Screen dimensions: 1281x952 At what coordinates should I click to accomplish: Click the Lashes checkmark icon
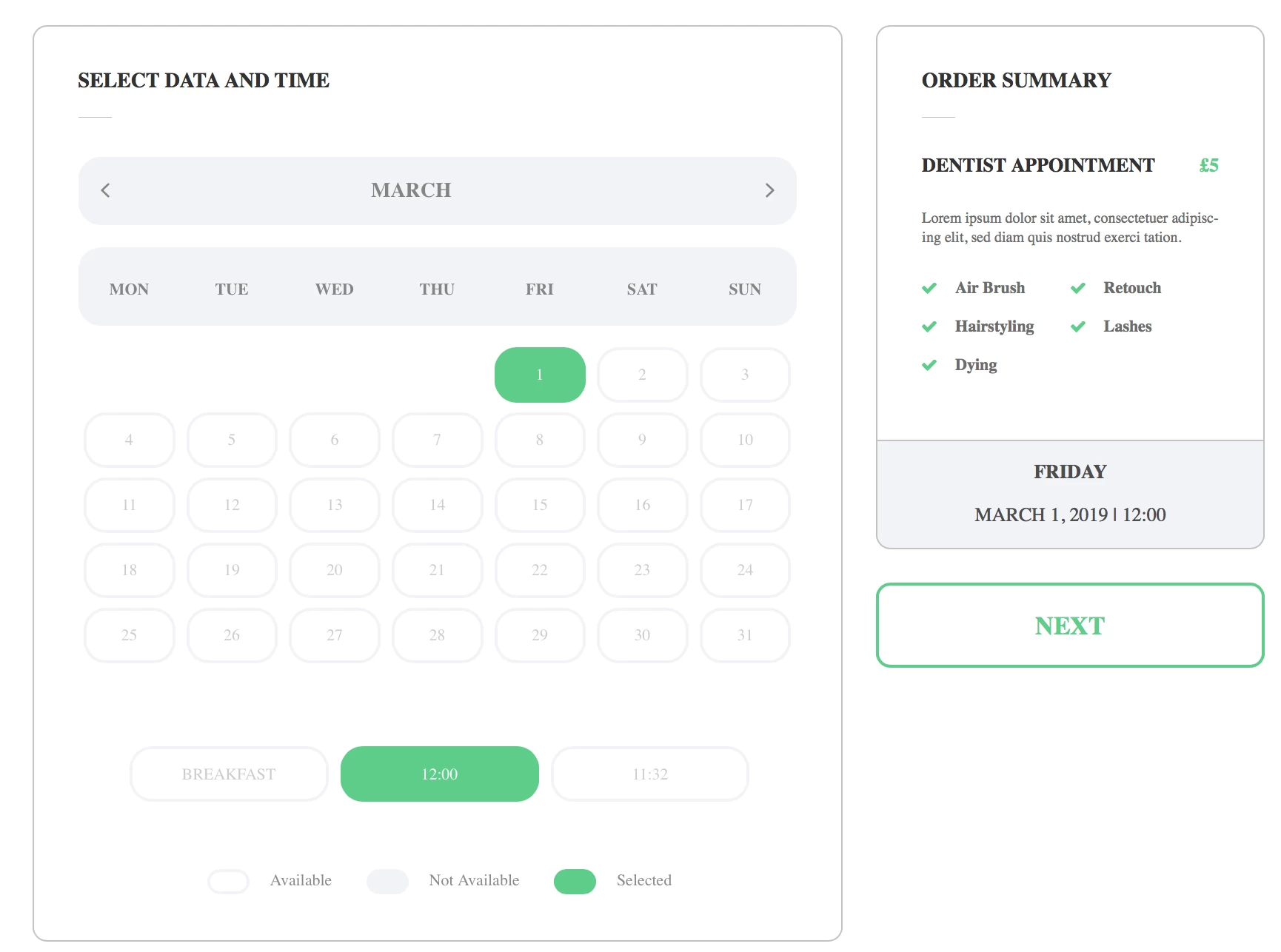(1078, 326)
